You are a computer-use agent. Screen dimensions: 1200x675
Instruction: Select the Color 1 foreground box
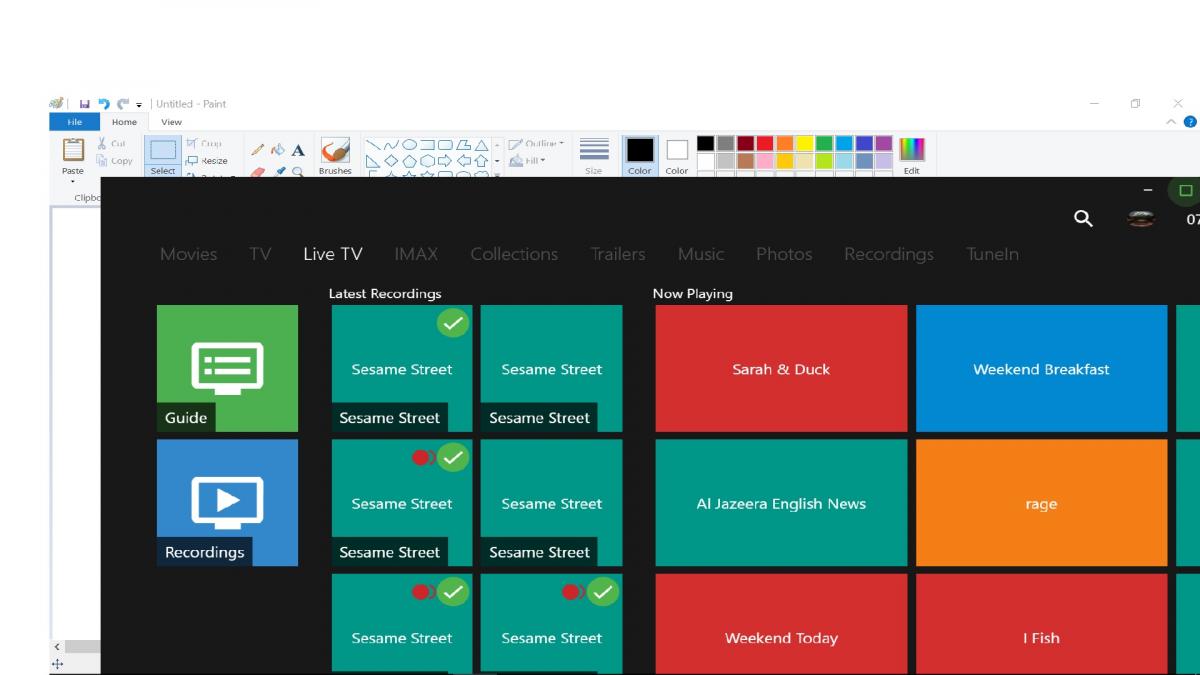pos(640,156)
